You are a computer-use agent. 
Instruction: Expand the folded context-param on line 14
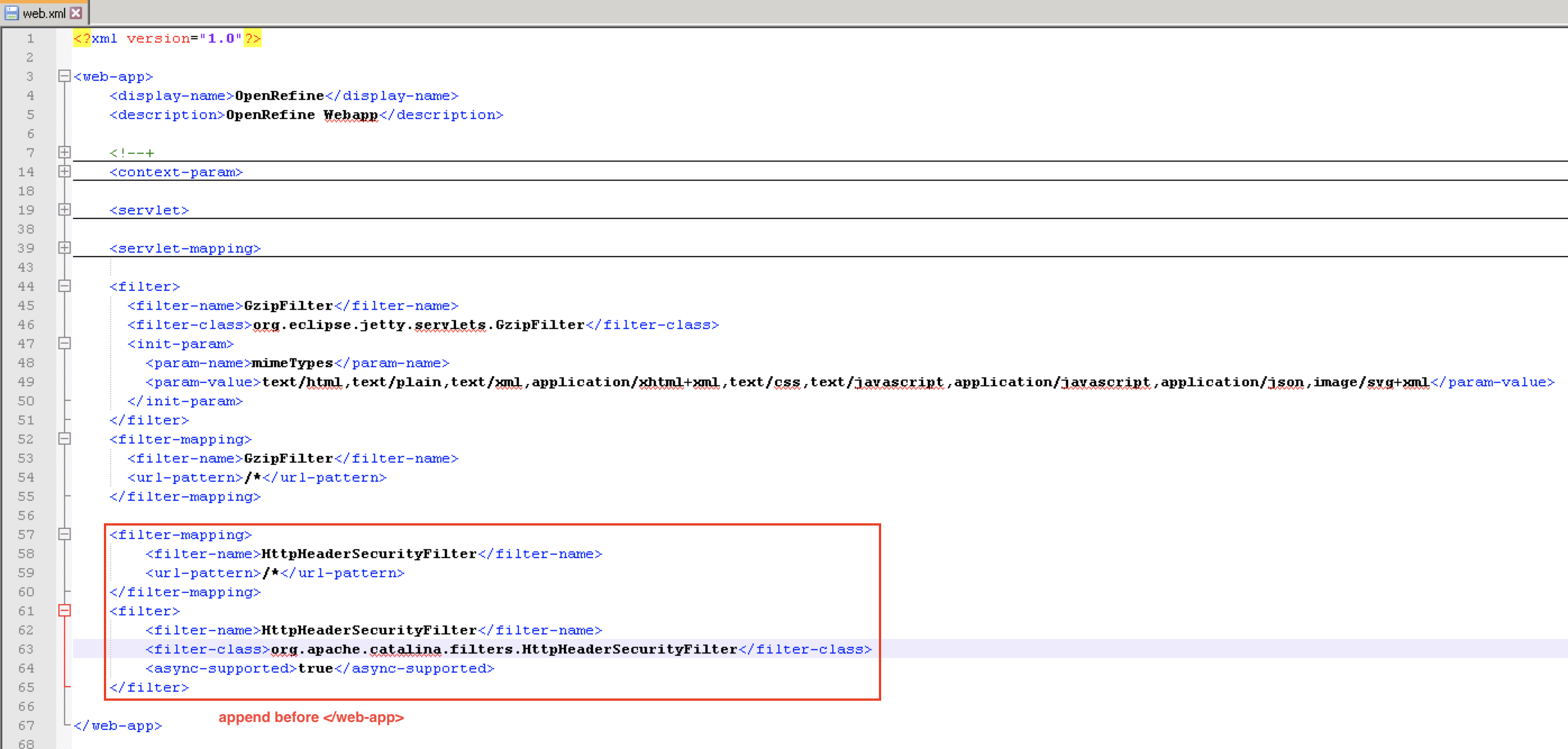pyautogui.click(x=64, y=172)
